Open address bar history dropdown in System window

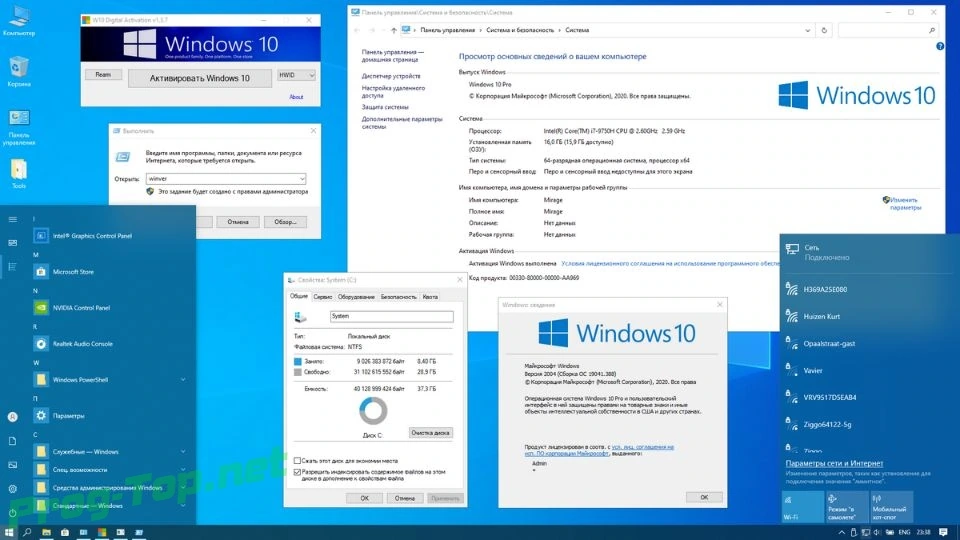[808, 30]
